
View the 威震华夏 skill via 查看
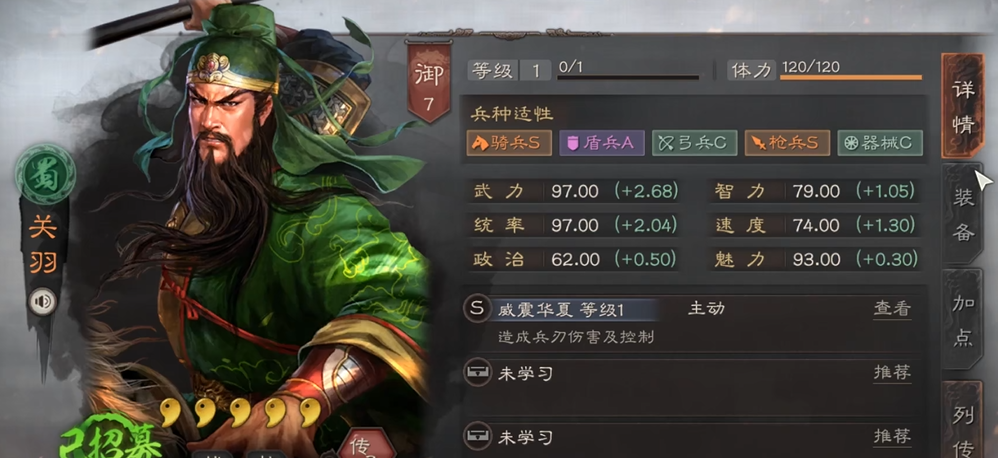coord(892,309)
